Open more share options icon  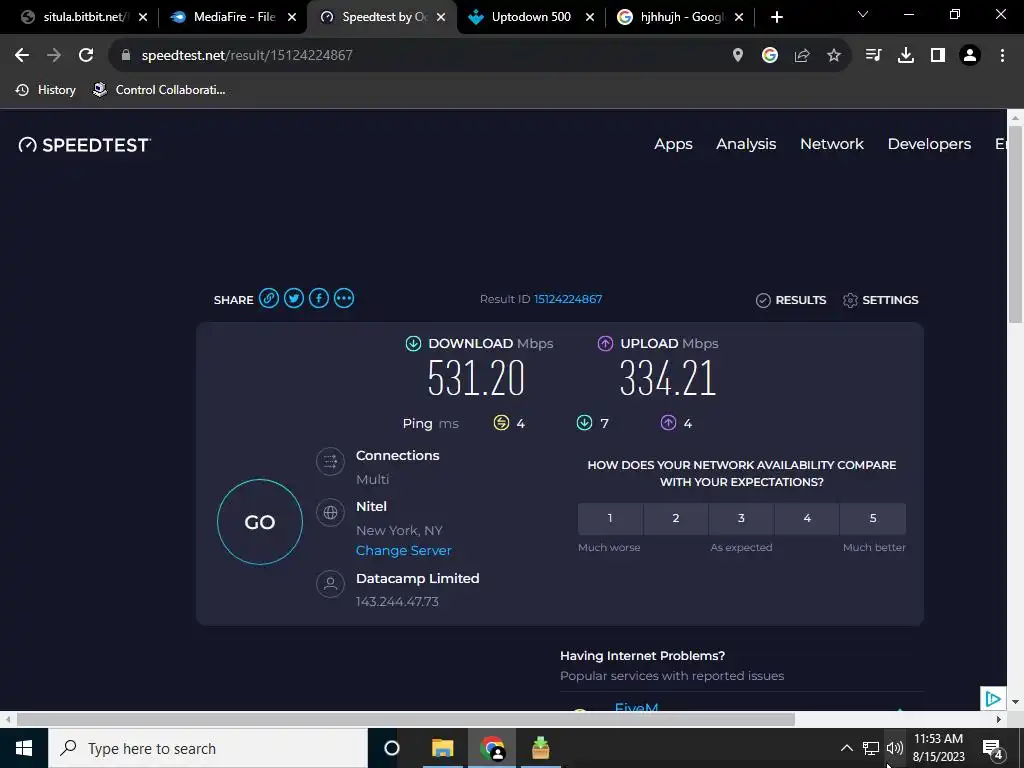tap(344, 298)
